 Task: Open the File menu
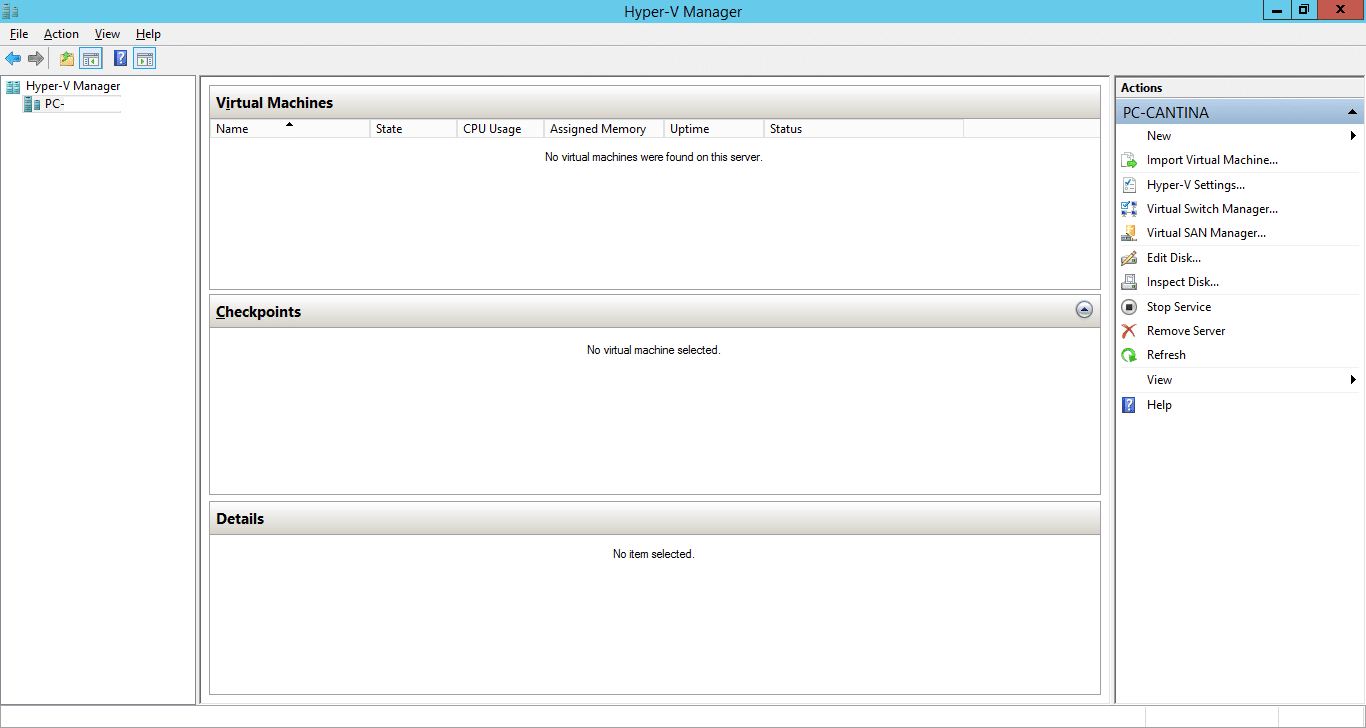pyautogui.click(x=19, y=34)
